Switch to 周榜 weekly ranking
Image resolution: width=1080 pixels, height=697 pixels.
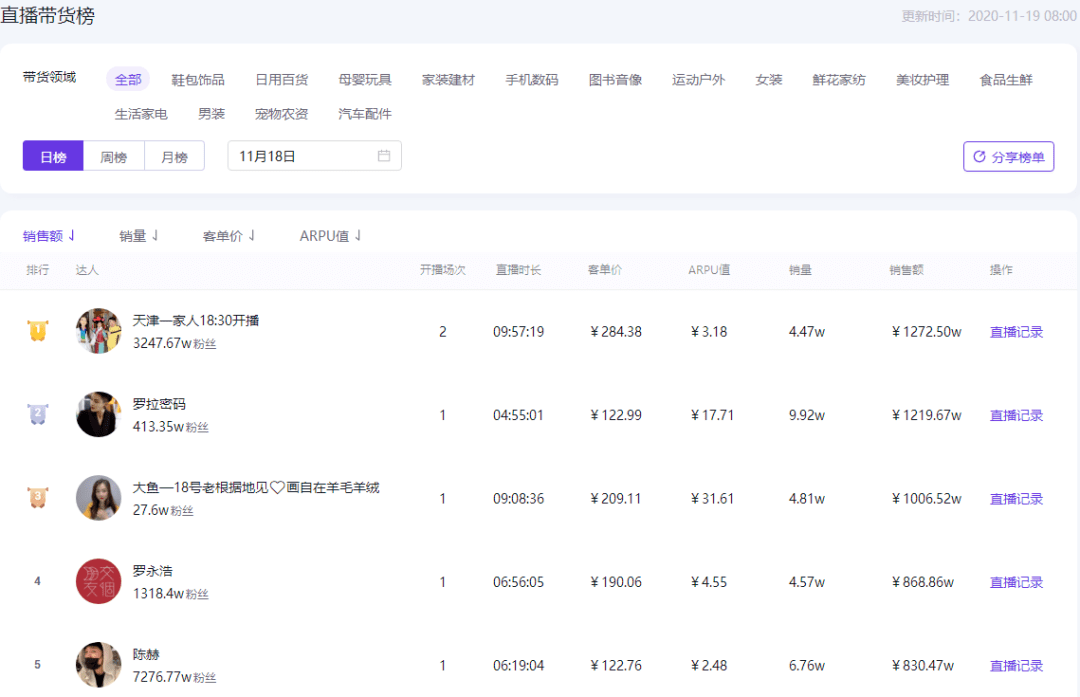click(x=113, y=157)
